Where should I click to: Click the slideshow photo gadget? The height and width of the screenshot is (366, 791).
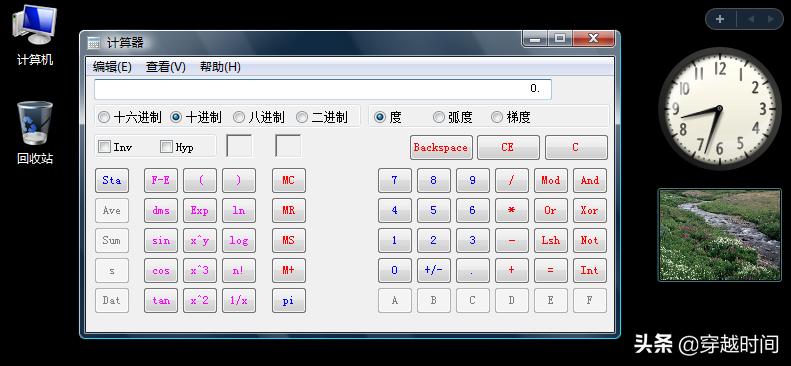click(x=719, y=235)
